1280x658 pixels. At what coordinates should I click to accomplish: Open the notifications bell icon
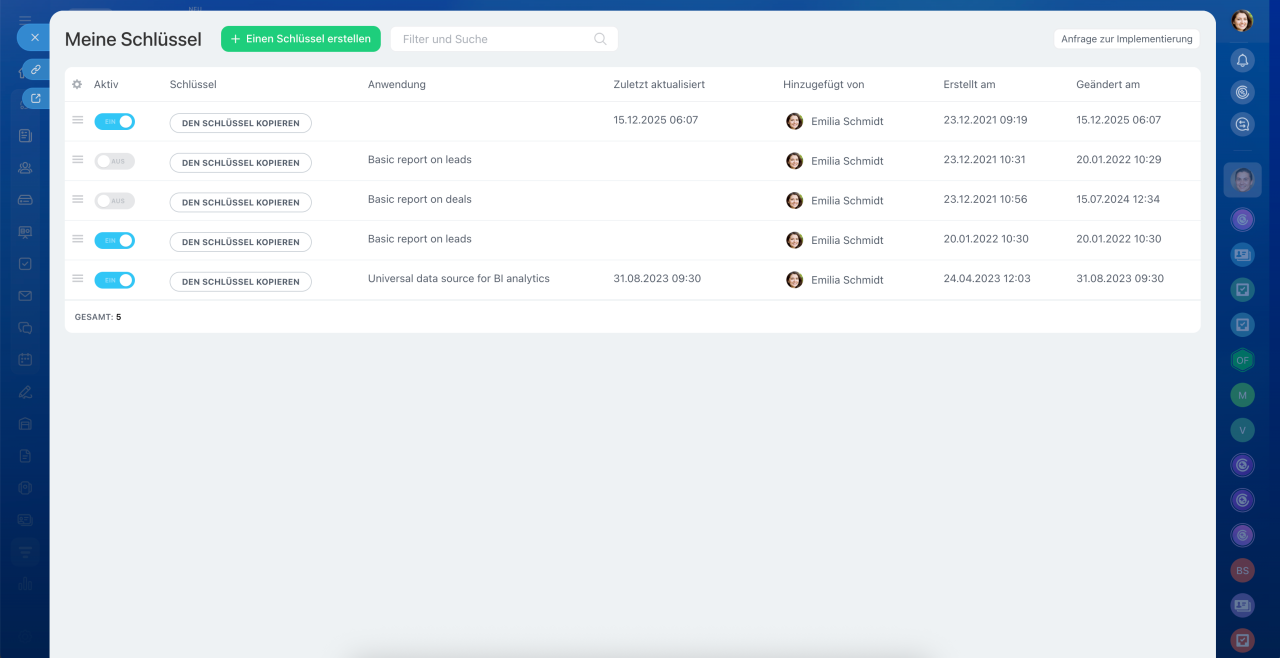tap(1242, 60)
